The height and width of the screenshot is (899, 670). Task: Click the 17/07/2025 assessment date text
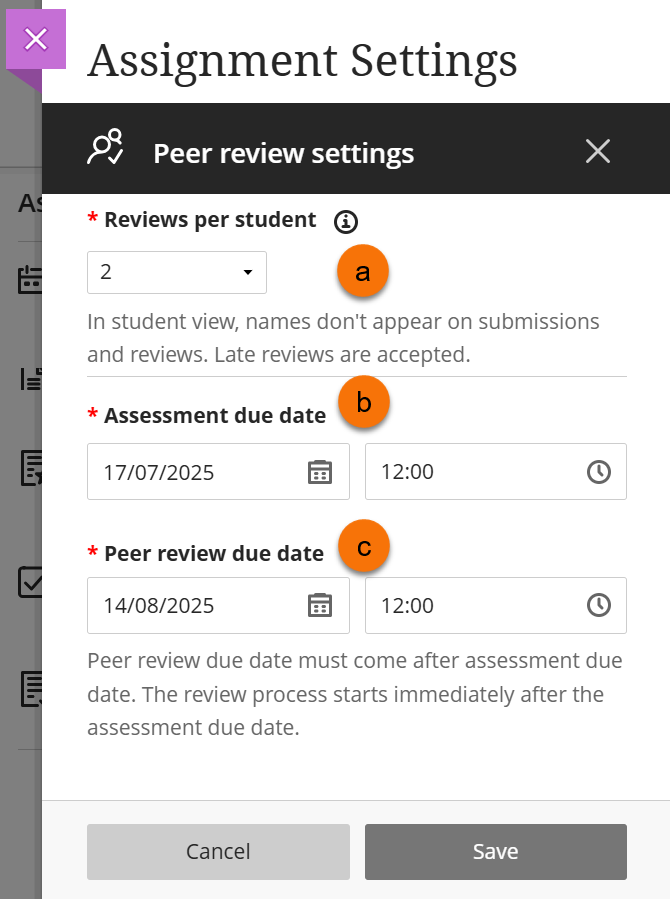(159, 472)
